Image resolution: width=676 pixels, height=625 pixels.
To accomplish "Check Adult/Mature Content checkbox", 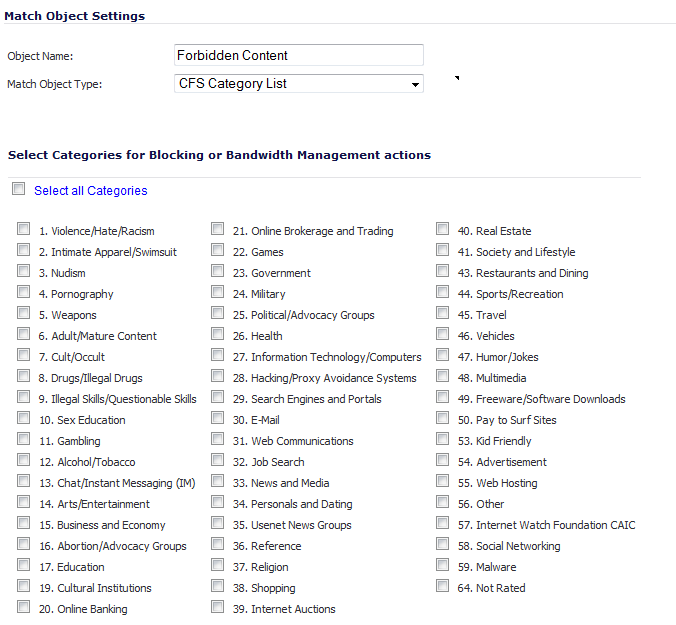I will (23, 334).
